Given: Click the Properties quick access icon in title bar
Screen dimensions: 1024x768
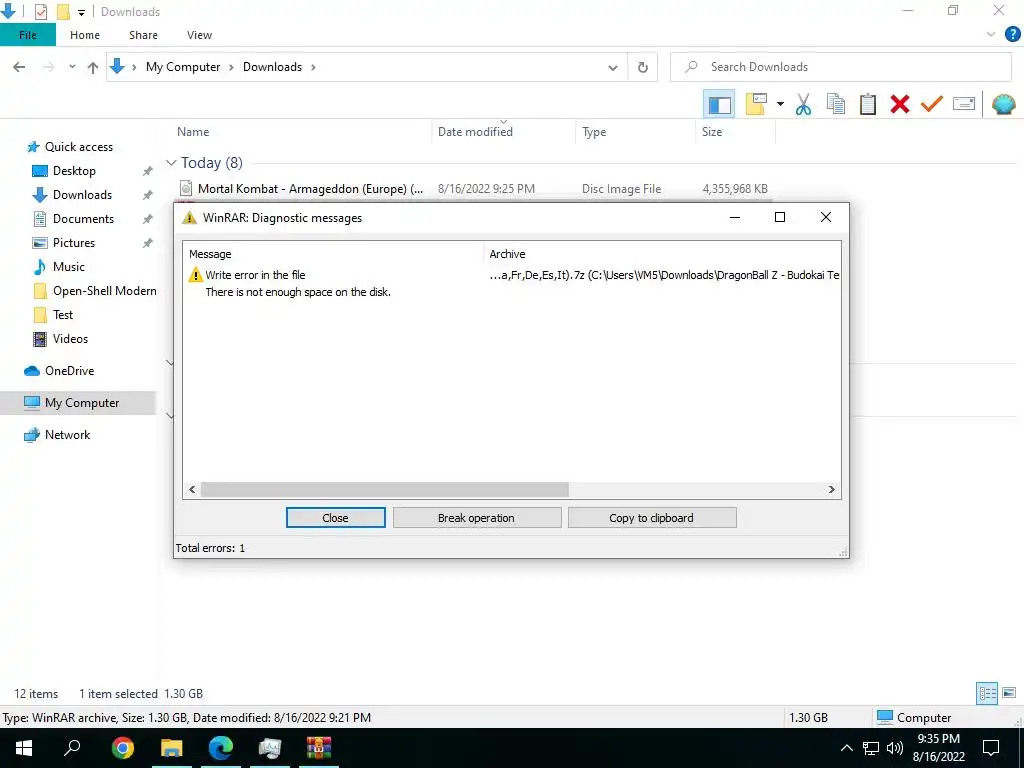Looking at the screenshot, I should tap(40, 12).
